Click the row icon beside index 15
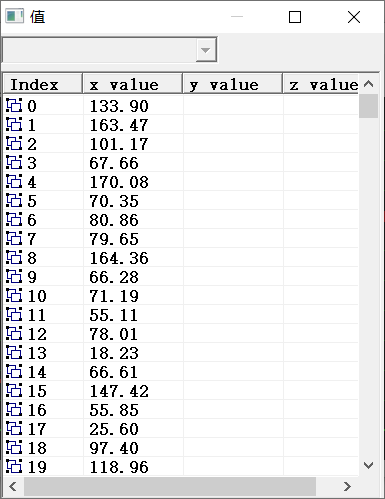 [14, 390]
